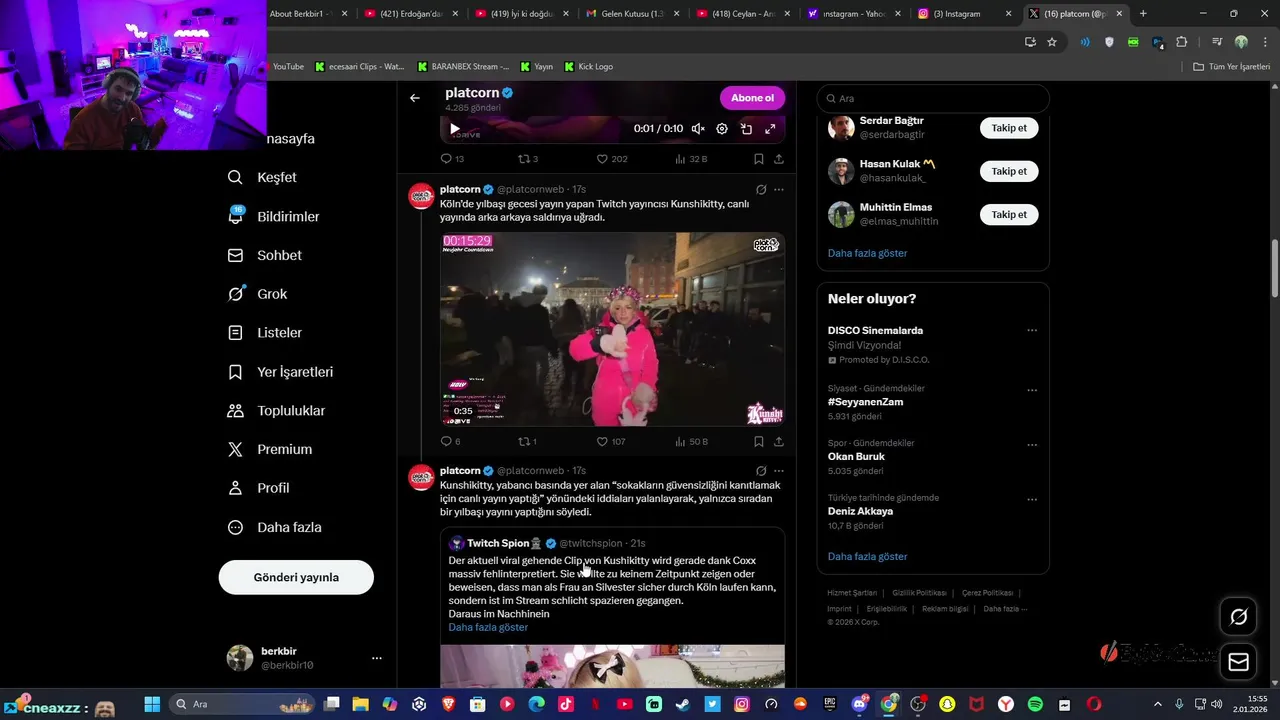Open floating messages envelope button
The width and height of the screenshot is (1280, 720).
[1238, 662]
